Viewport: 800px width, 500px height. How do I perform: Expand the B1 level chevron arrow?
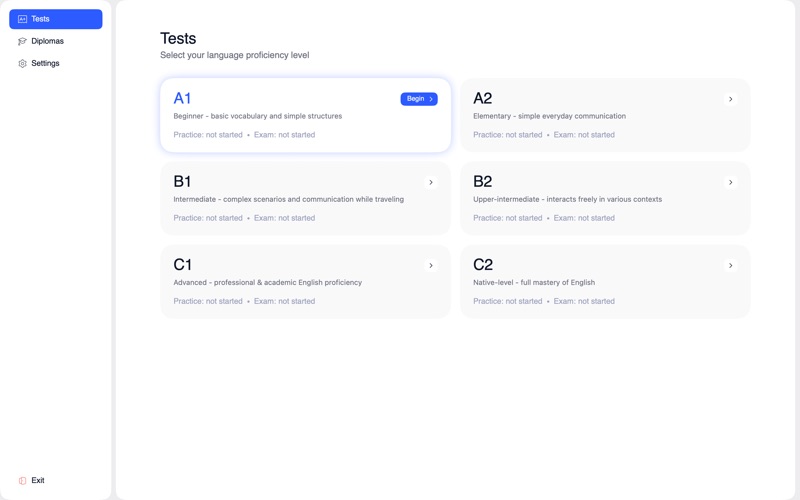coord(431,182)
